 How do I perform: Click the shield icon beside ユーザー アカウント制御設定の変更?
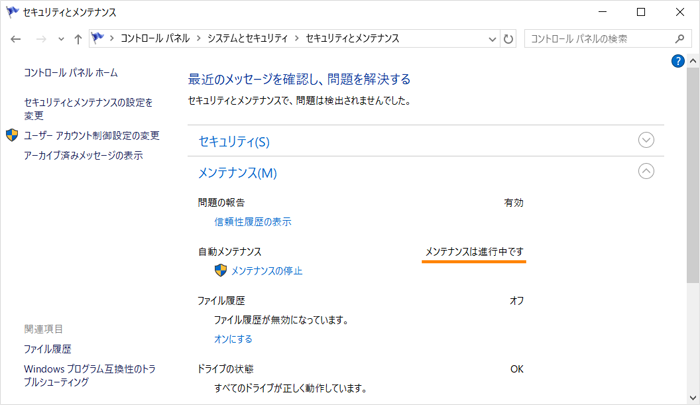(x=12, y=135)
